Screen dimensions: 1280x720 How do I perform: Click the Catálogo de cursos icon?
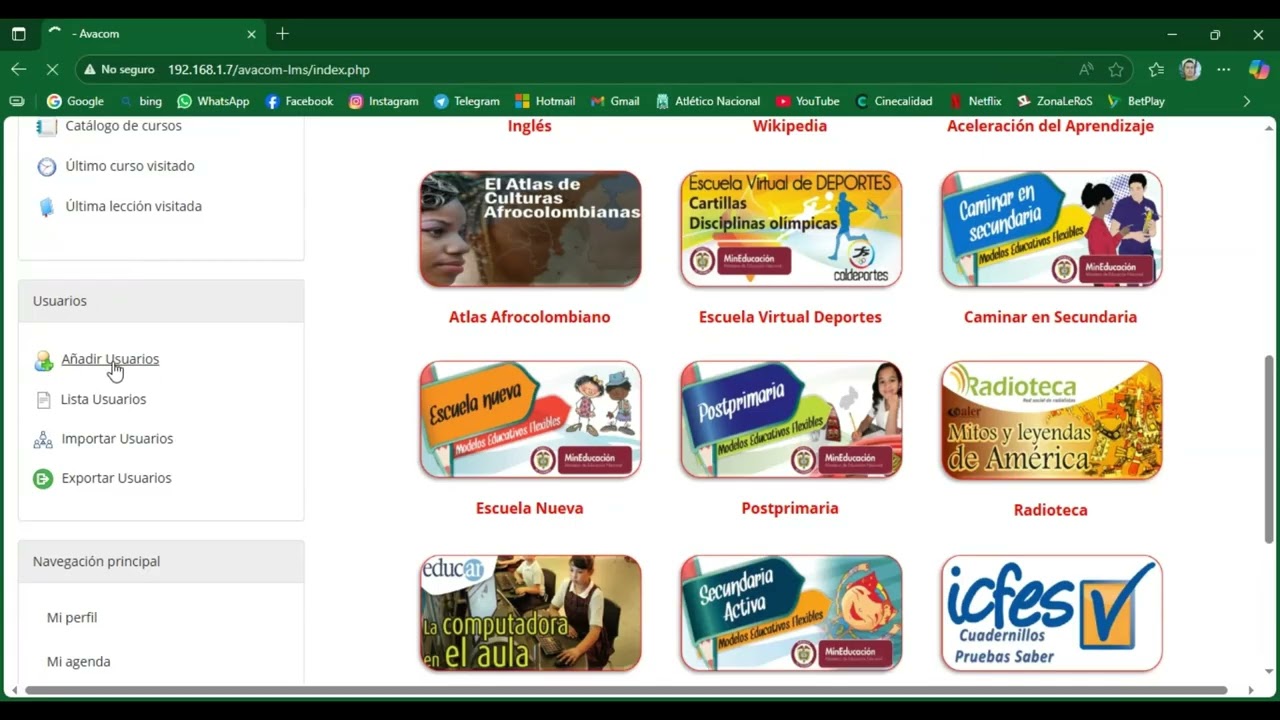tap(46, 127)
